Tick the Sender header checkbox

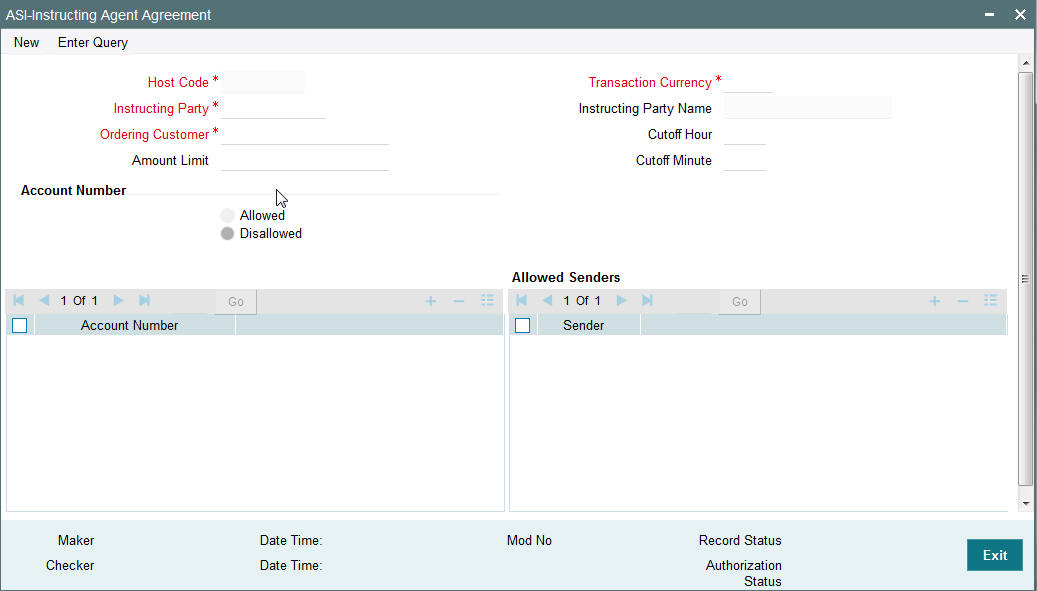[522, 325]
